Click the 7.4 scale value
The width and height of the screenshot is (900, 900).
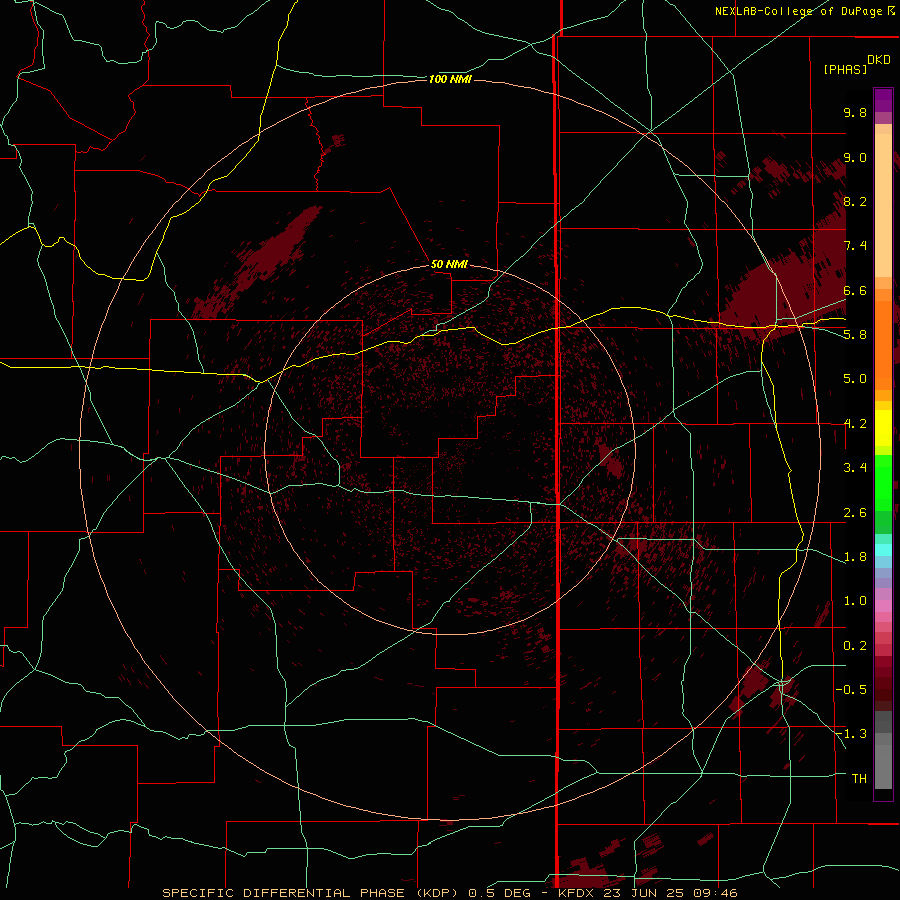tap(855, 246)
